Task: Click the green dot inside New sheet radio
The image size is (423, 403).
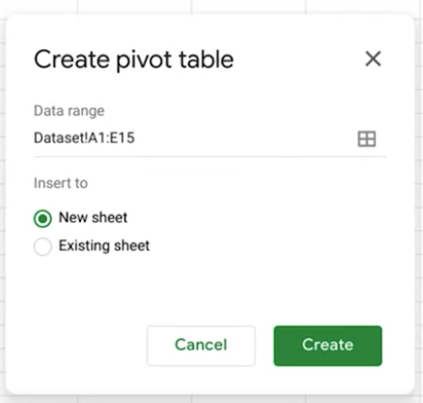Action: [43, 219]
